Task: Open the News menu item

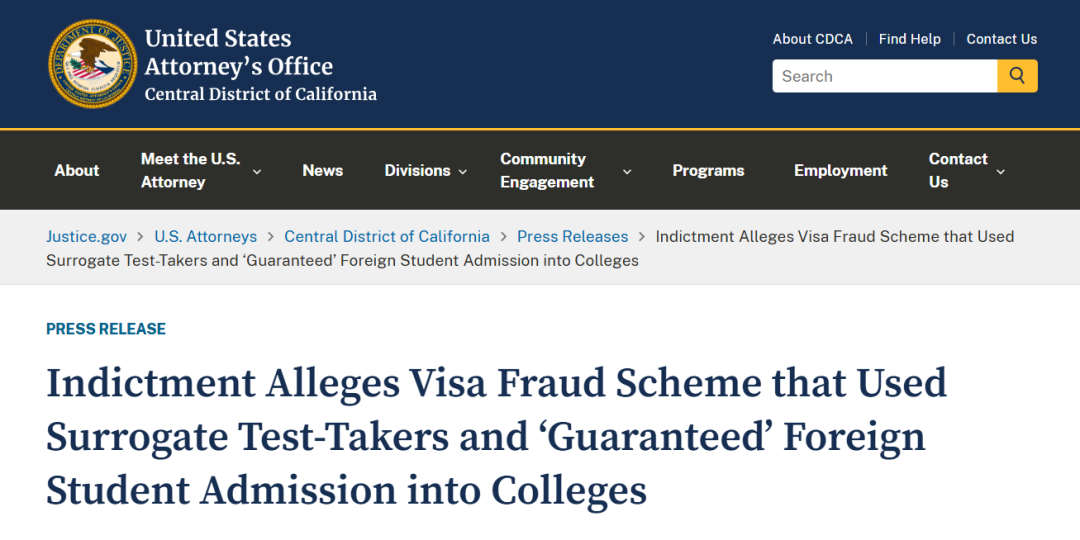Action: tap(322, 170)
